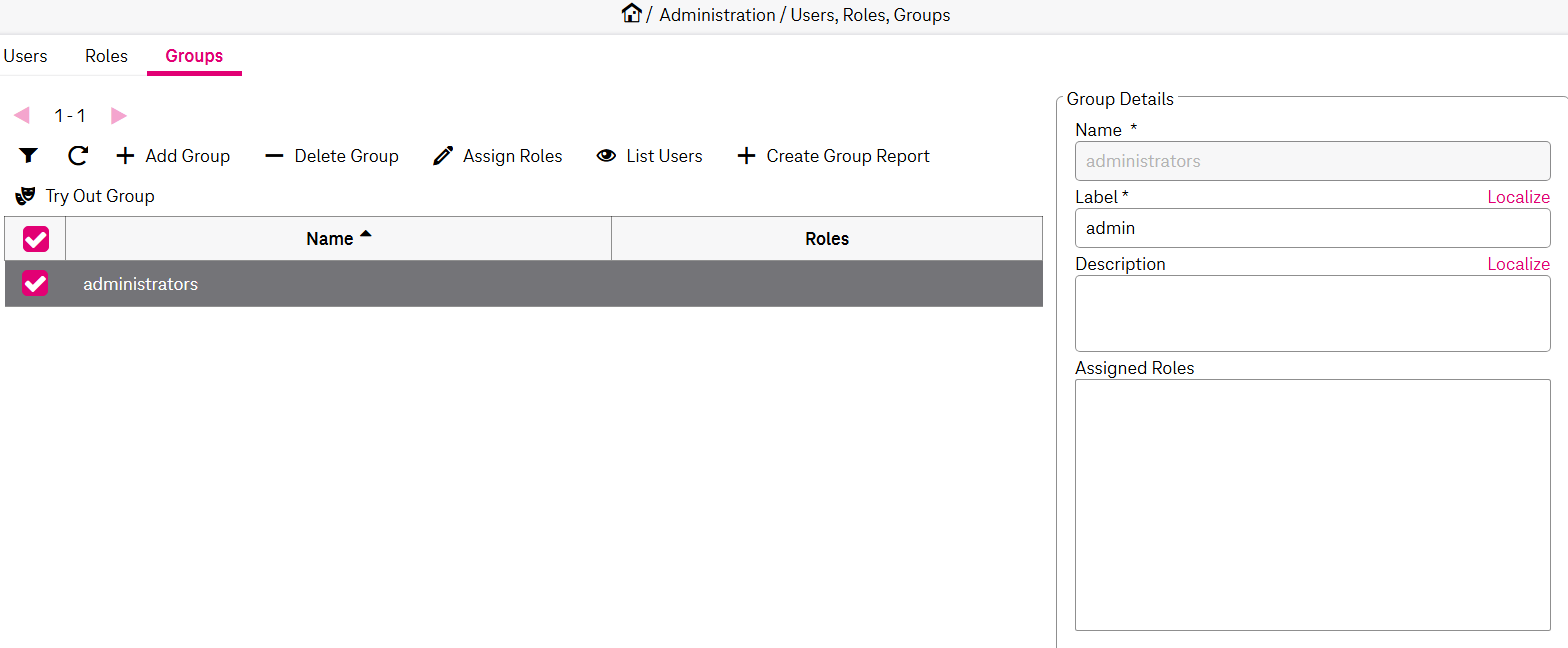
Task: Sort by Name column header
Action: pyautogui.click(x=330, y=239)
